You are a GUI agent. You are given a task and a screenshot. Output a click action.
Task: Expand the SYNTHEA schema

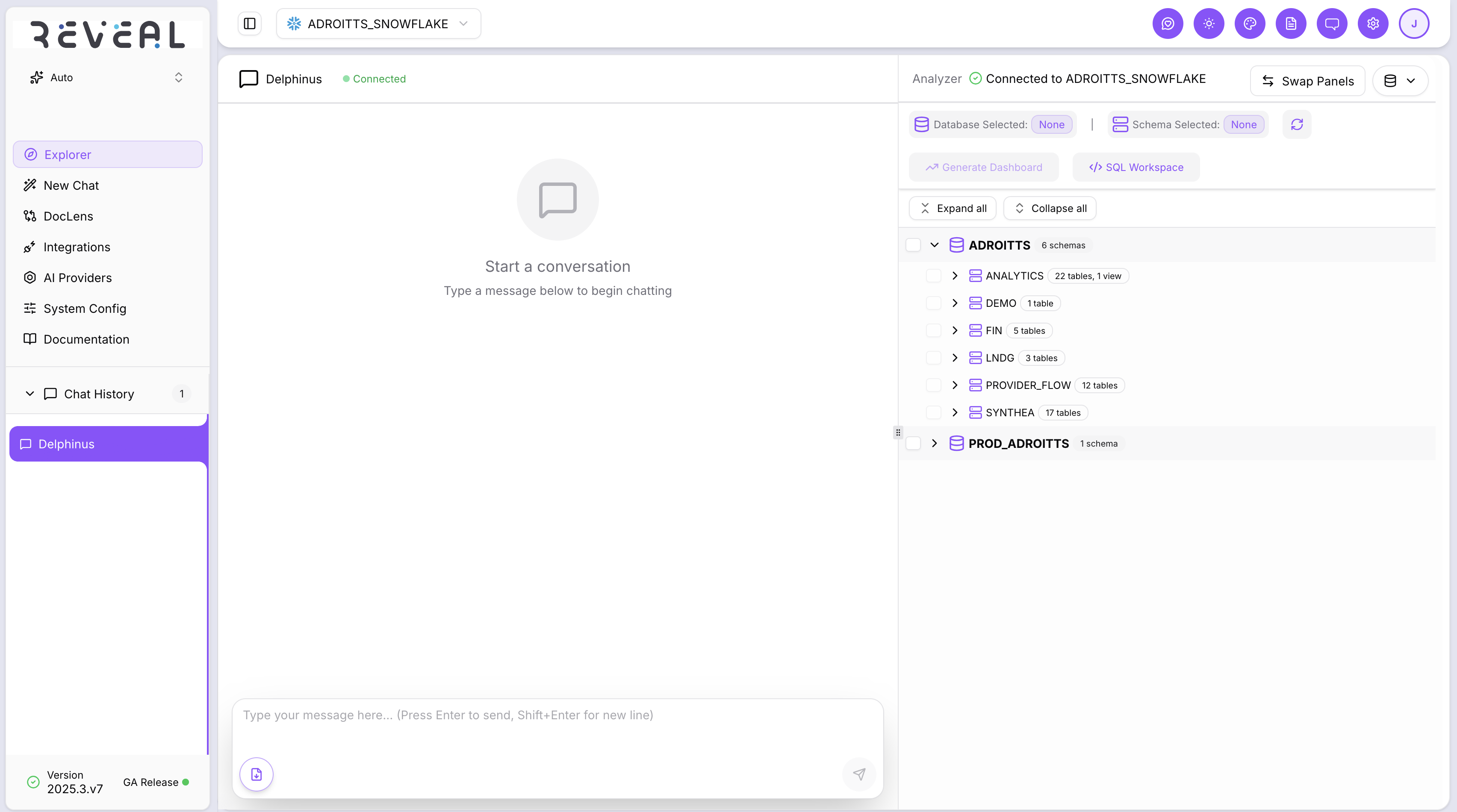click(955, 412)
